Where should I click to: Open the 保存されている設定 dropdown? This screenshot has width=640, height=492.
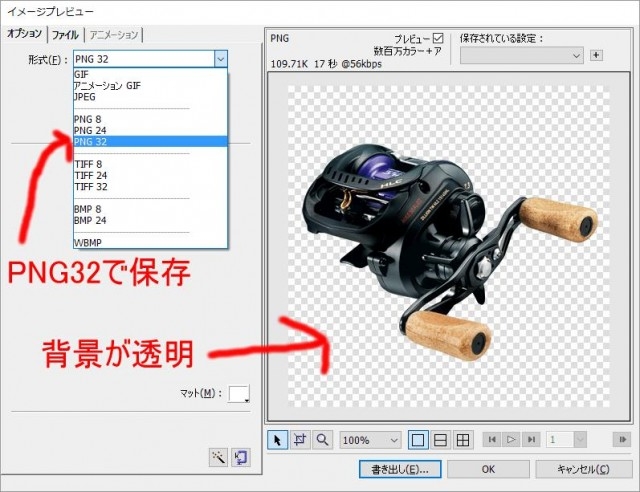point(522,56)
